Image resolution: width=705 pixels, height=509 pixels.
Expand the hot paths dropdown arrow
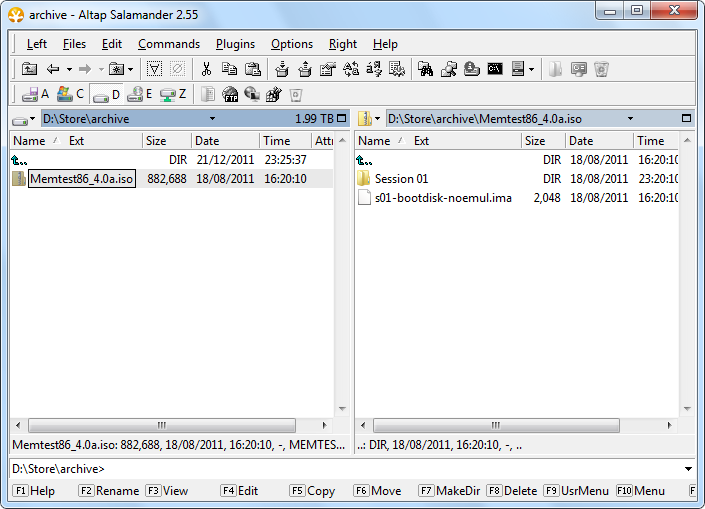[130, 69]
